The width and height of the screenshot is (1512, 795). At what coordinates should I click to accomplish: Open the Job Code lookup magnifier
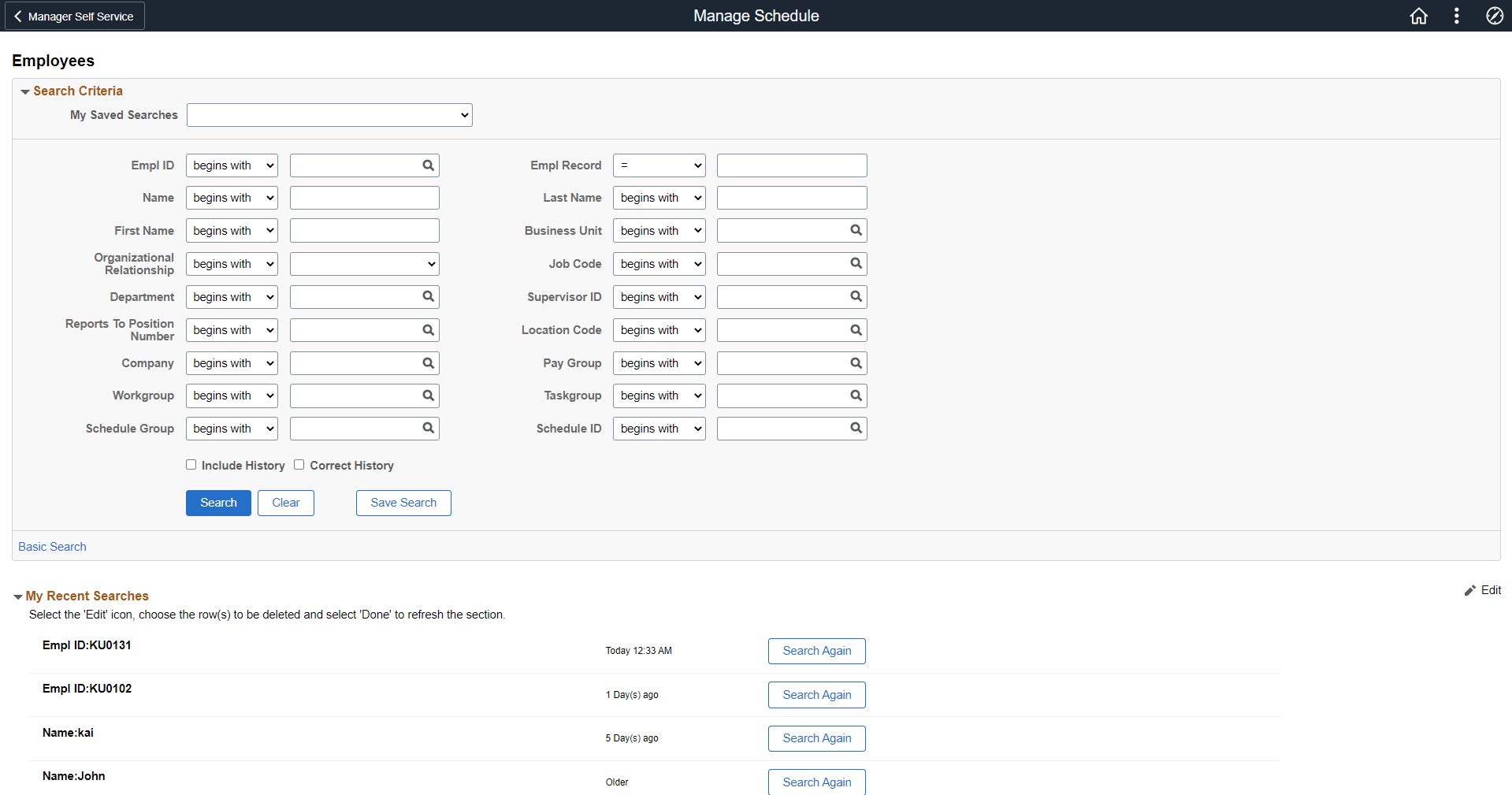[x=856, y=263]
